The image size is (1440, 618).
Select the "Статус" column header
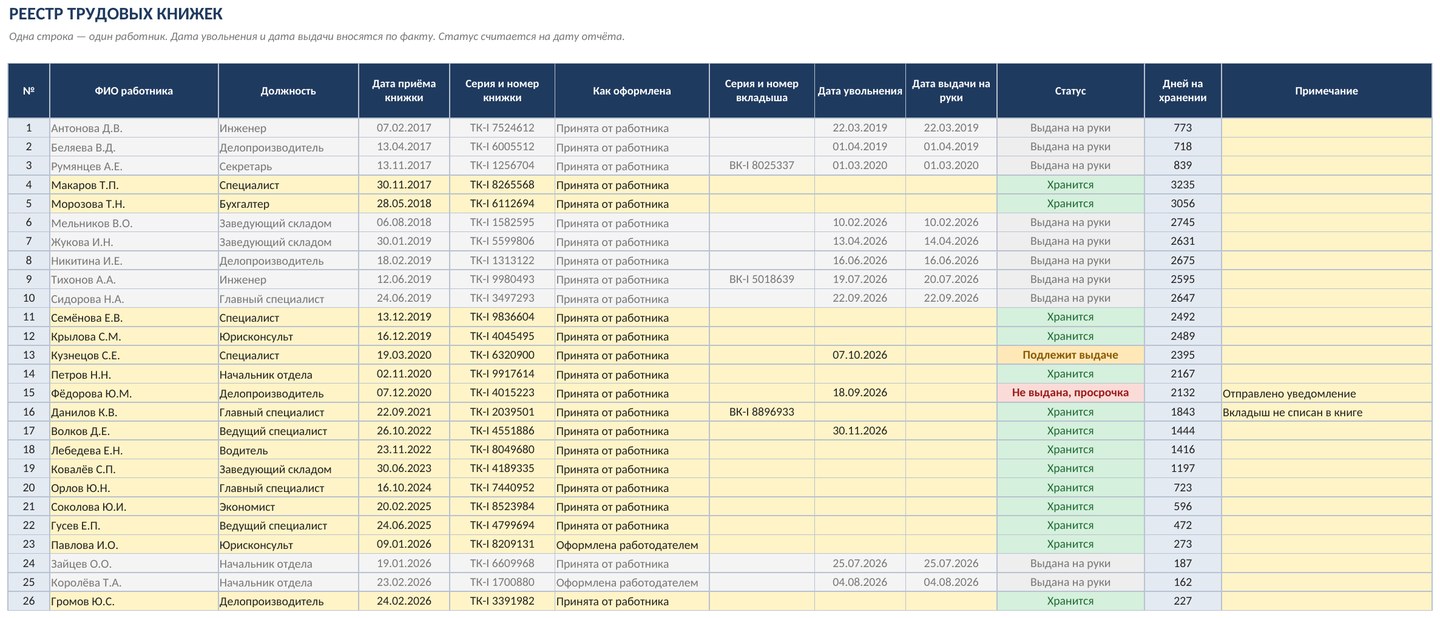[x=1070, y=91]
